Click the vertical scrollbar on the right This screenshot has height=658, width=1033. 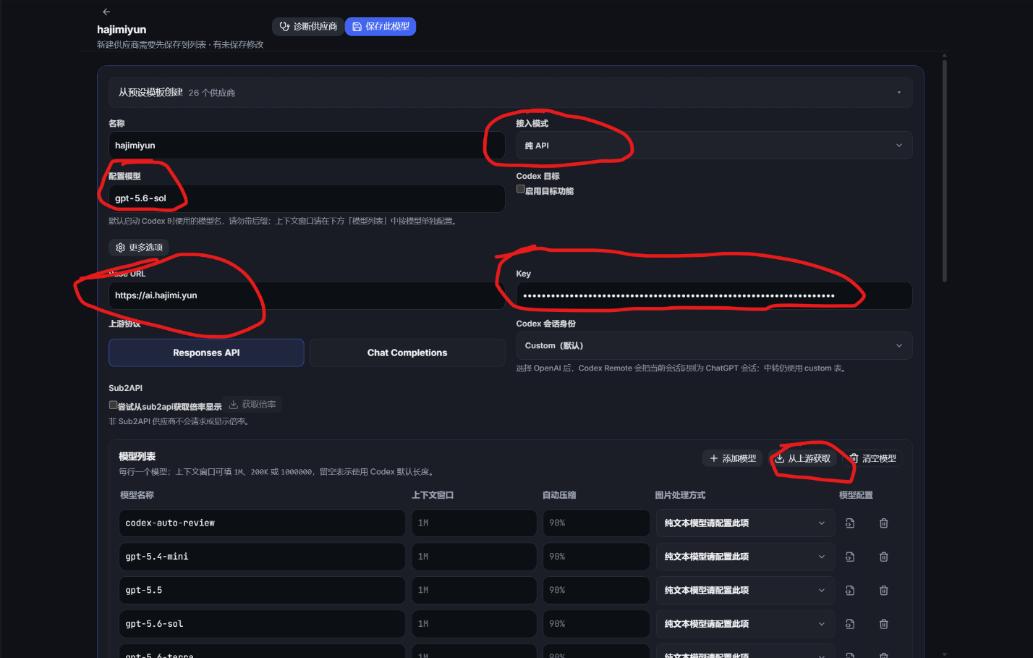pos(944,169)
